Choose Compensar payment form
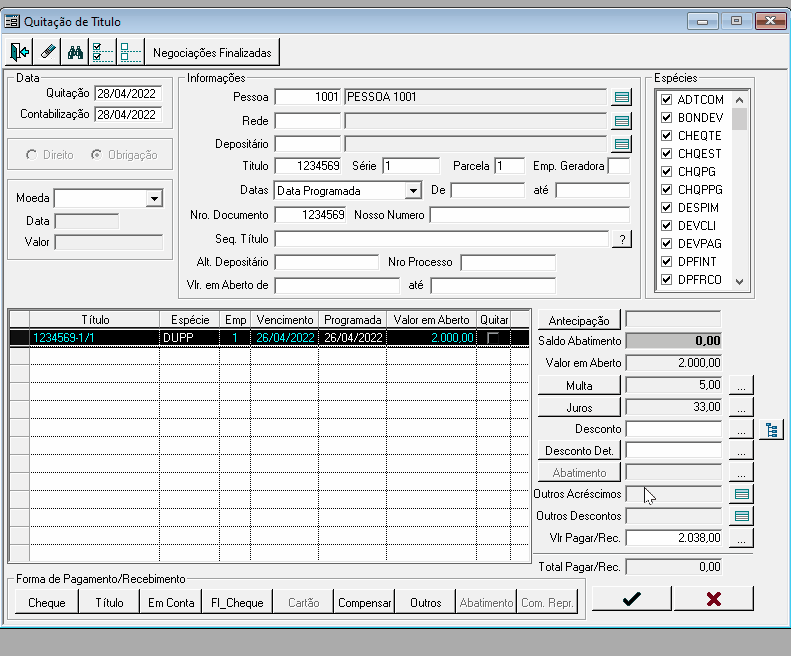 (364, 603)
